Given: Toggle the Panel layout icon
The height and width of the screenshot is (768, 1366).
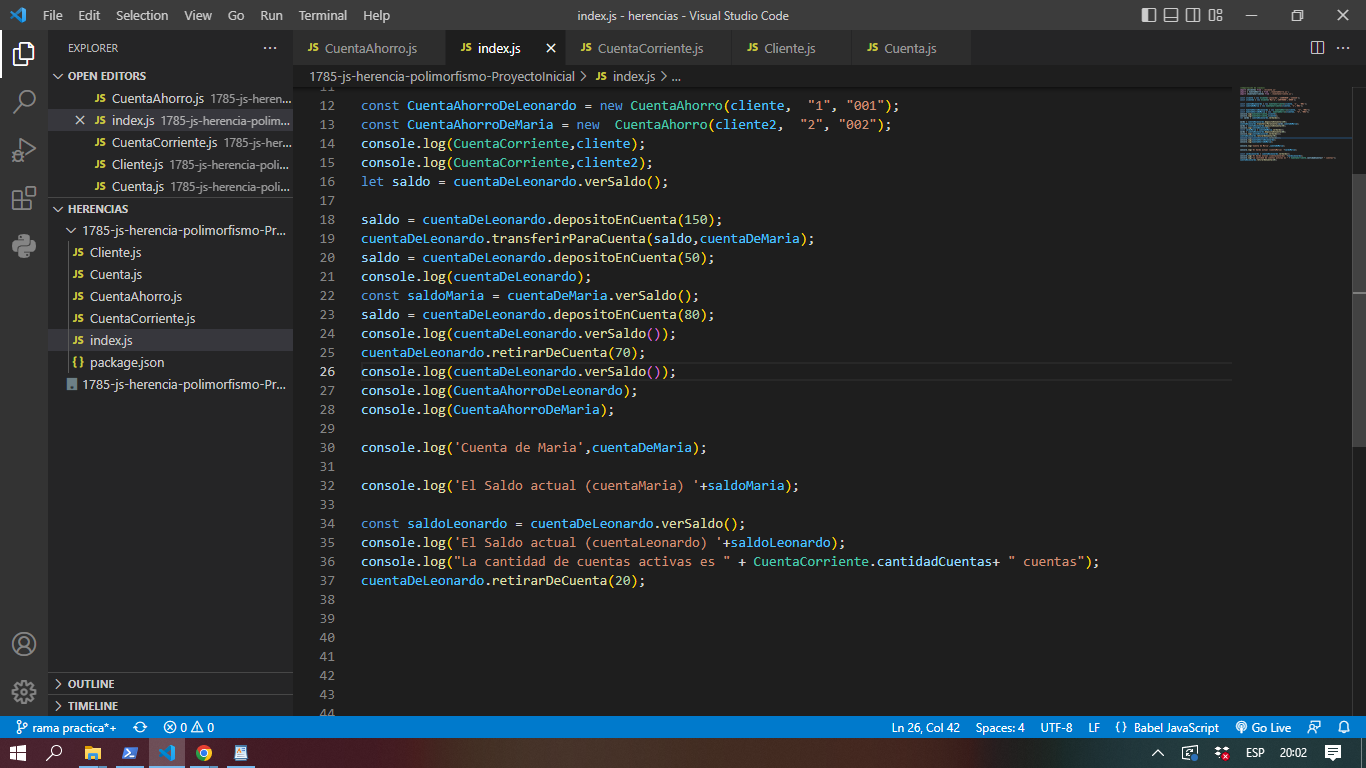Looking at the screenshot, I should pyautogui.click(x=1171, y=15).
